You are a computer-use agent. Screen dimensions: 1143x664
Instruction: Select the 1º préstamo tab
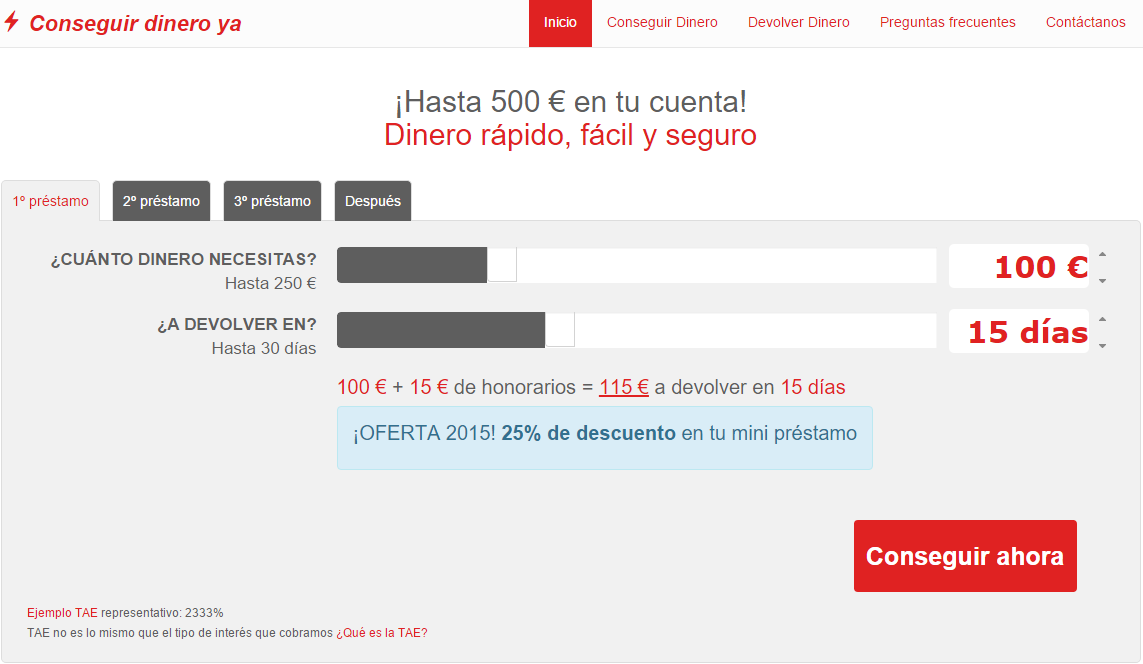[x=50, y=201]
